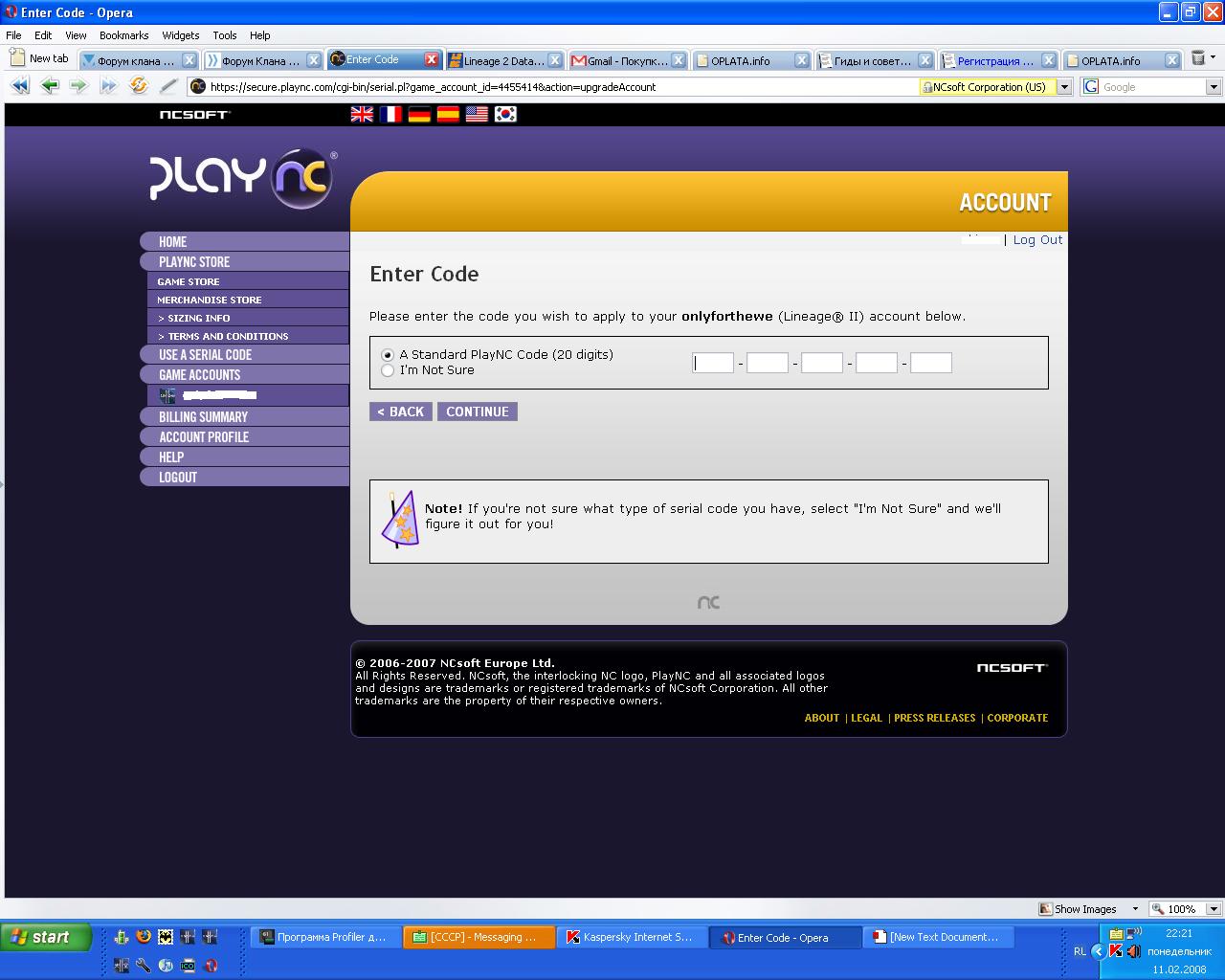
Task: Open the closed tabs dropdown arrow
Action: click(x=1214, y=58)
